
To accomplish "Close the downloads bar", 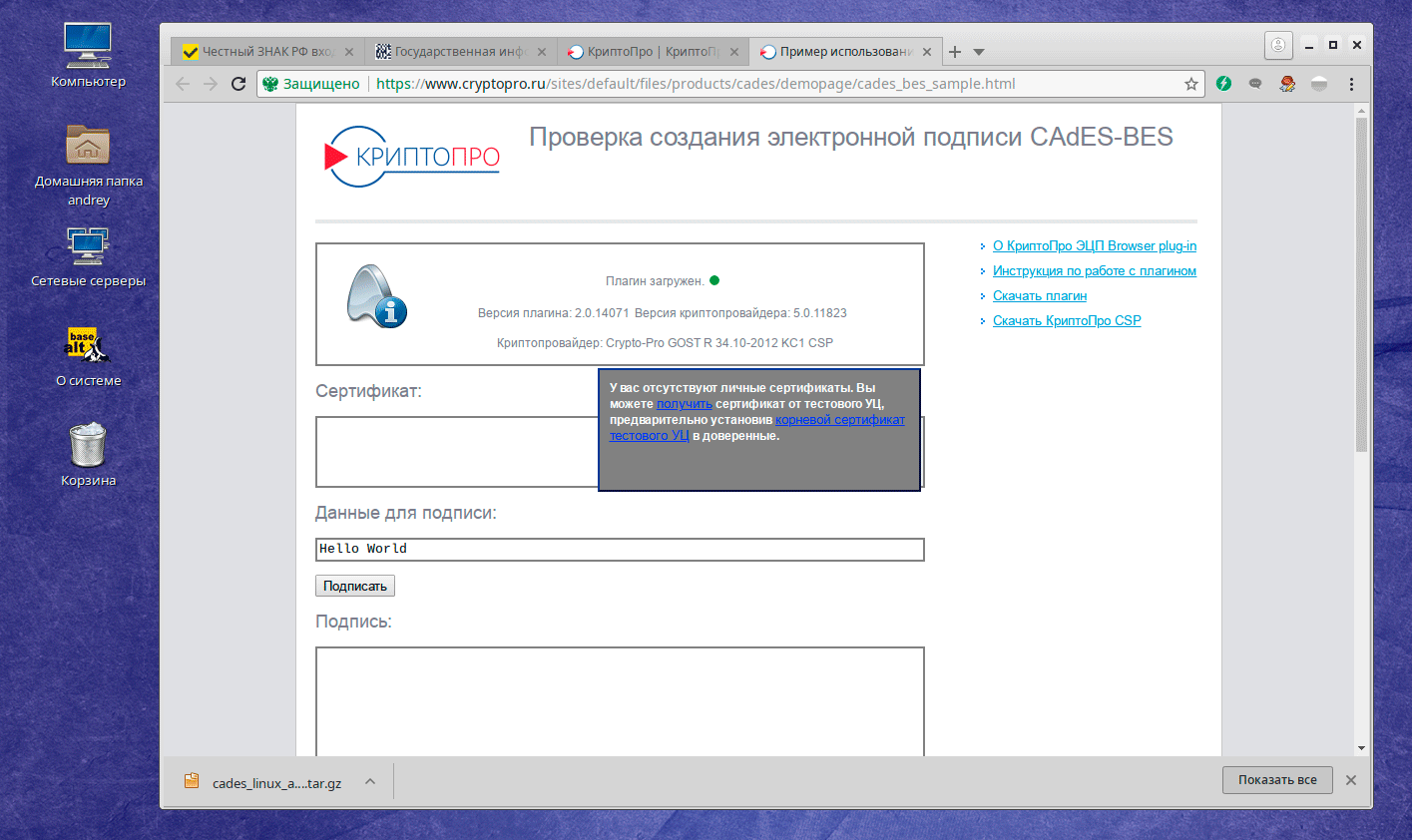I will [x=1350, y=780].
